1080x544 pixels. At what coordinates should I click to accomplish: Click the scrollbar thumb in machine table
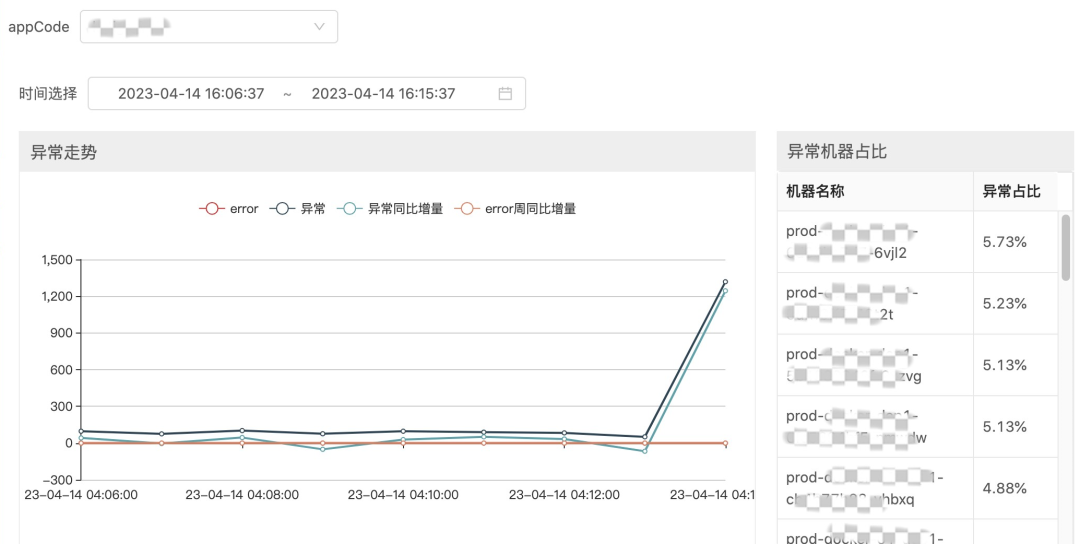[1066, 247]
